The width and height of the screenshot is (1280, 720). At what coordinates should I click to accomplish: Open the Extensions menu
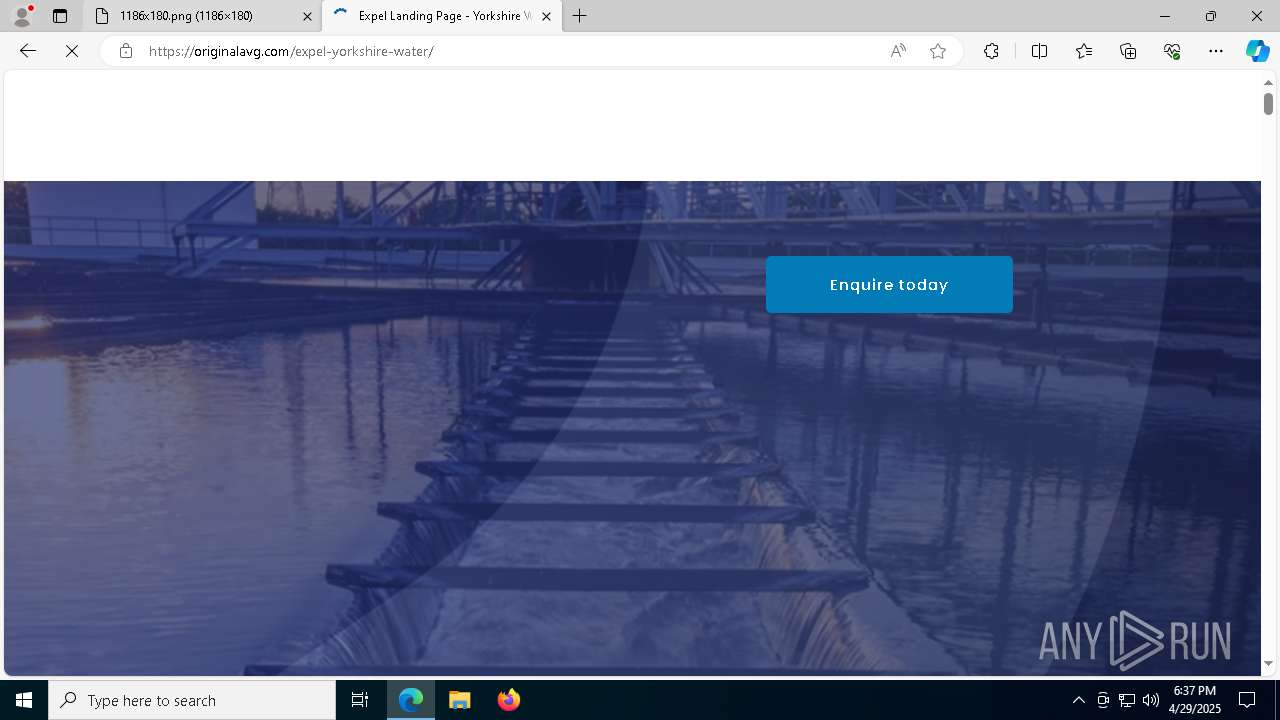tap(991, 51)
